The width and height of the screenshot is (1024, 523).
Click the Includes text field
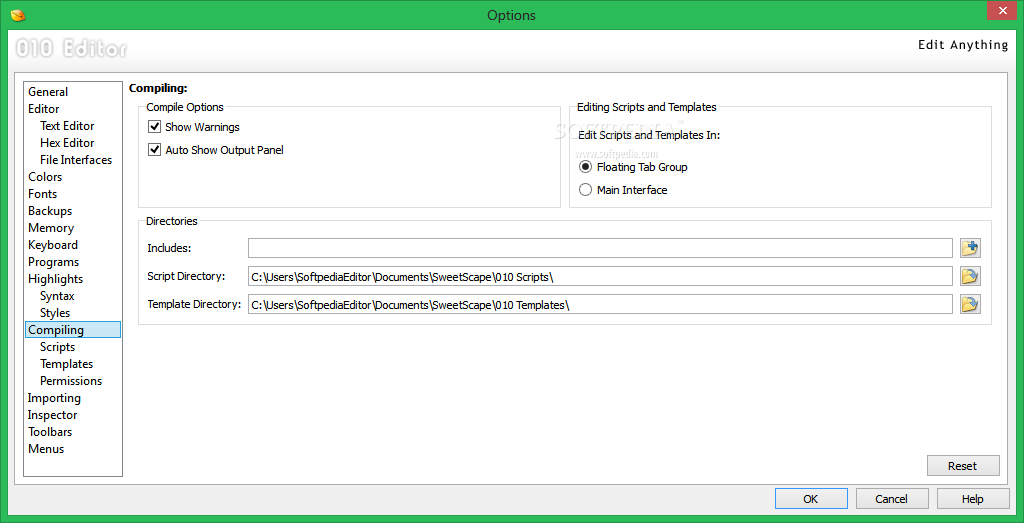tap(600, 248)
